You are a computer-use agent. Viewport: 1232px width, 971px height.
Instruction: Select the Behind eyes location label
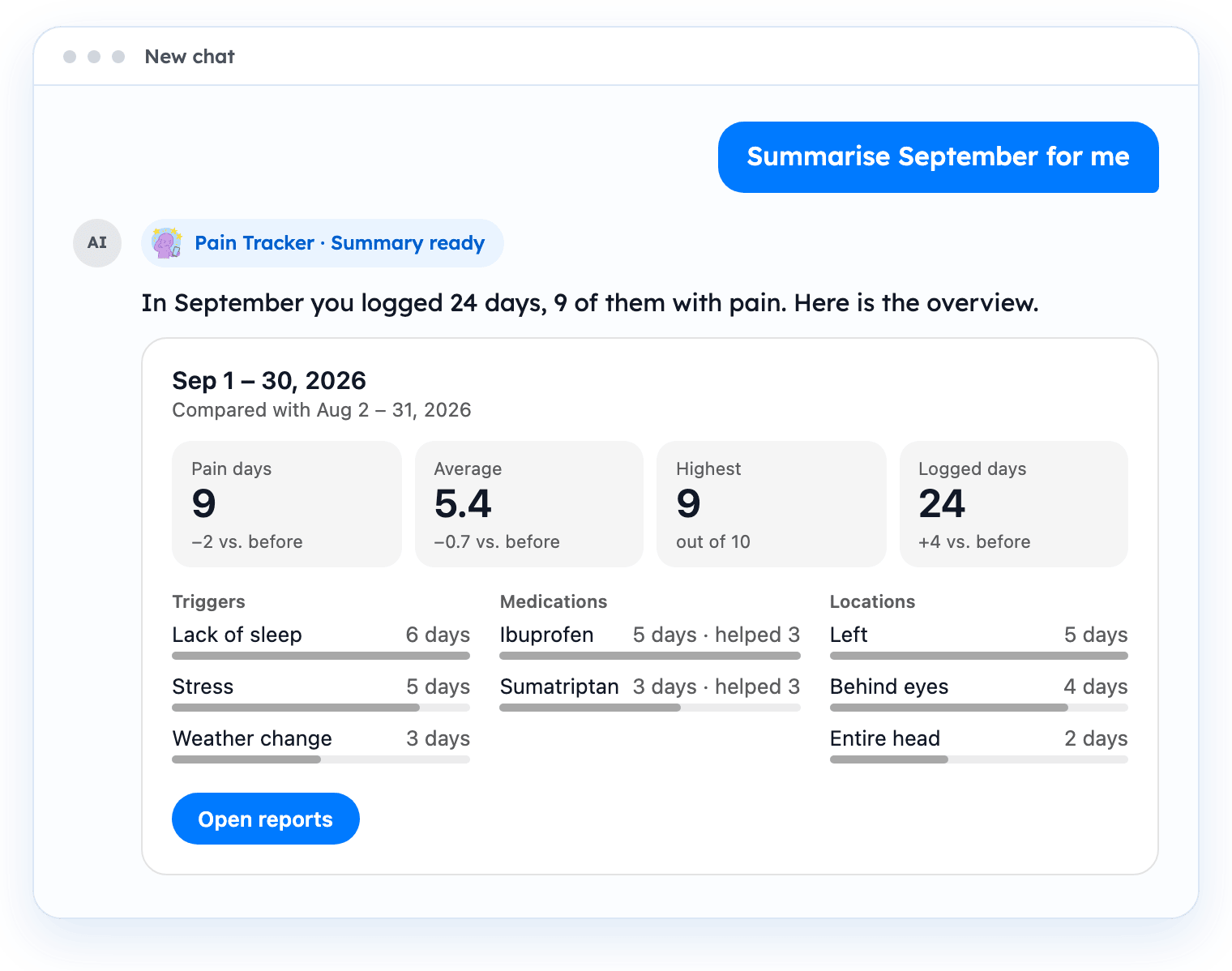889,687
